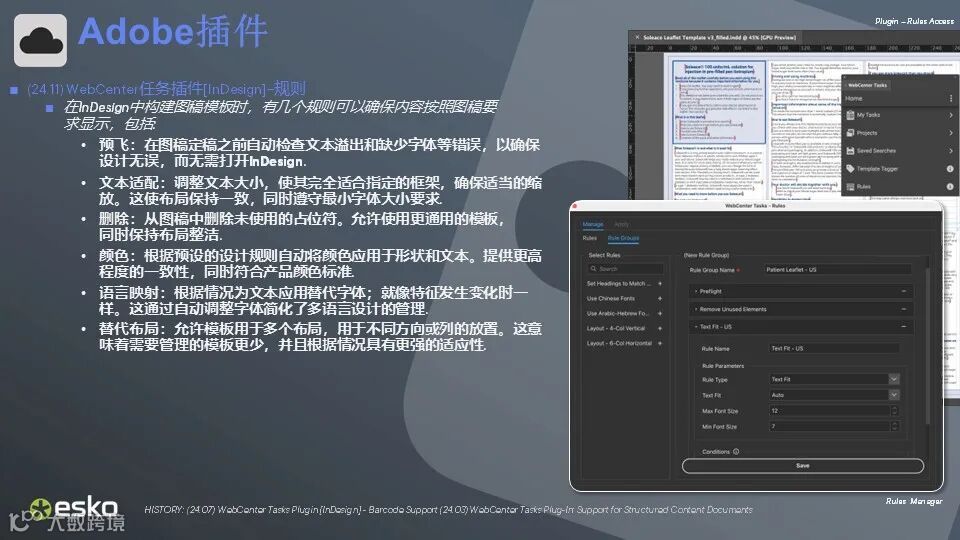Select 'Use Arabic-Hebrew Fo...' rule row
Screen dimensions: 960x540
[624, 313]
